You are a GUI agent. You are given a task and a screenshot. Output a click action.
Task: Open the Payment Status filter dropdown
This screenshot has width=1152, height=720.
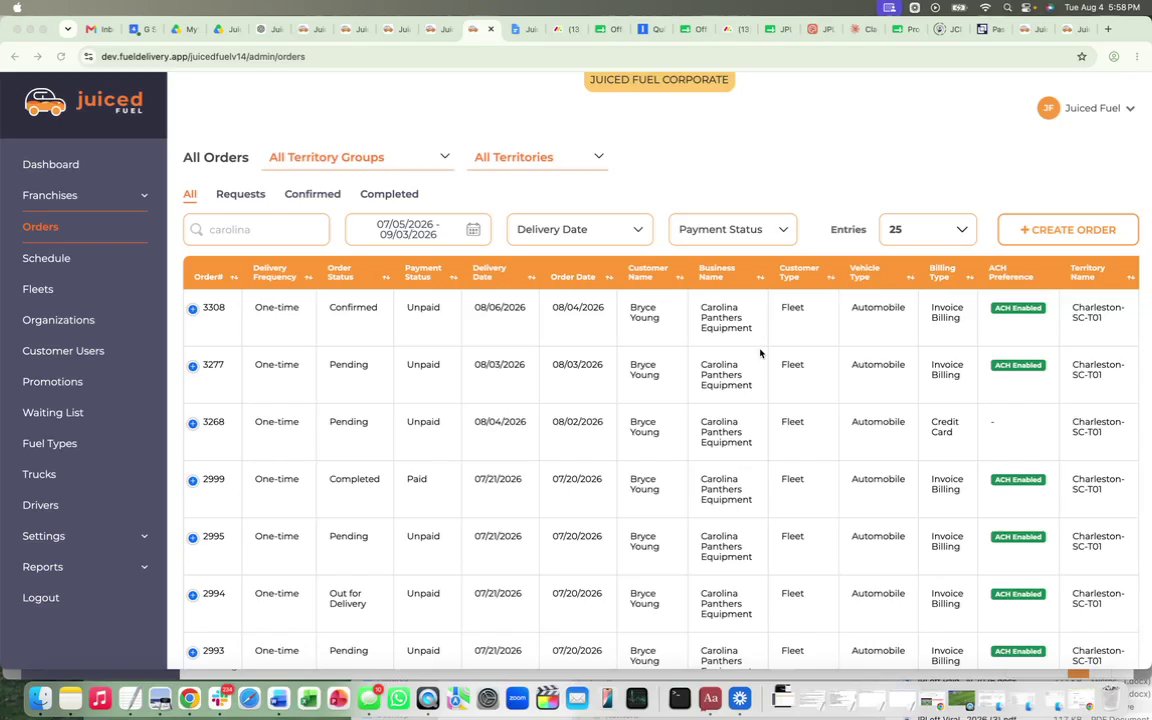tap(732, 230)
